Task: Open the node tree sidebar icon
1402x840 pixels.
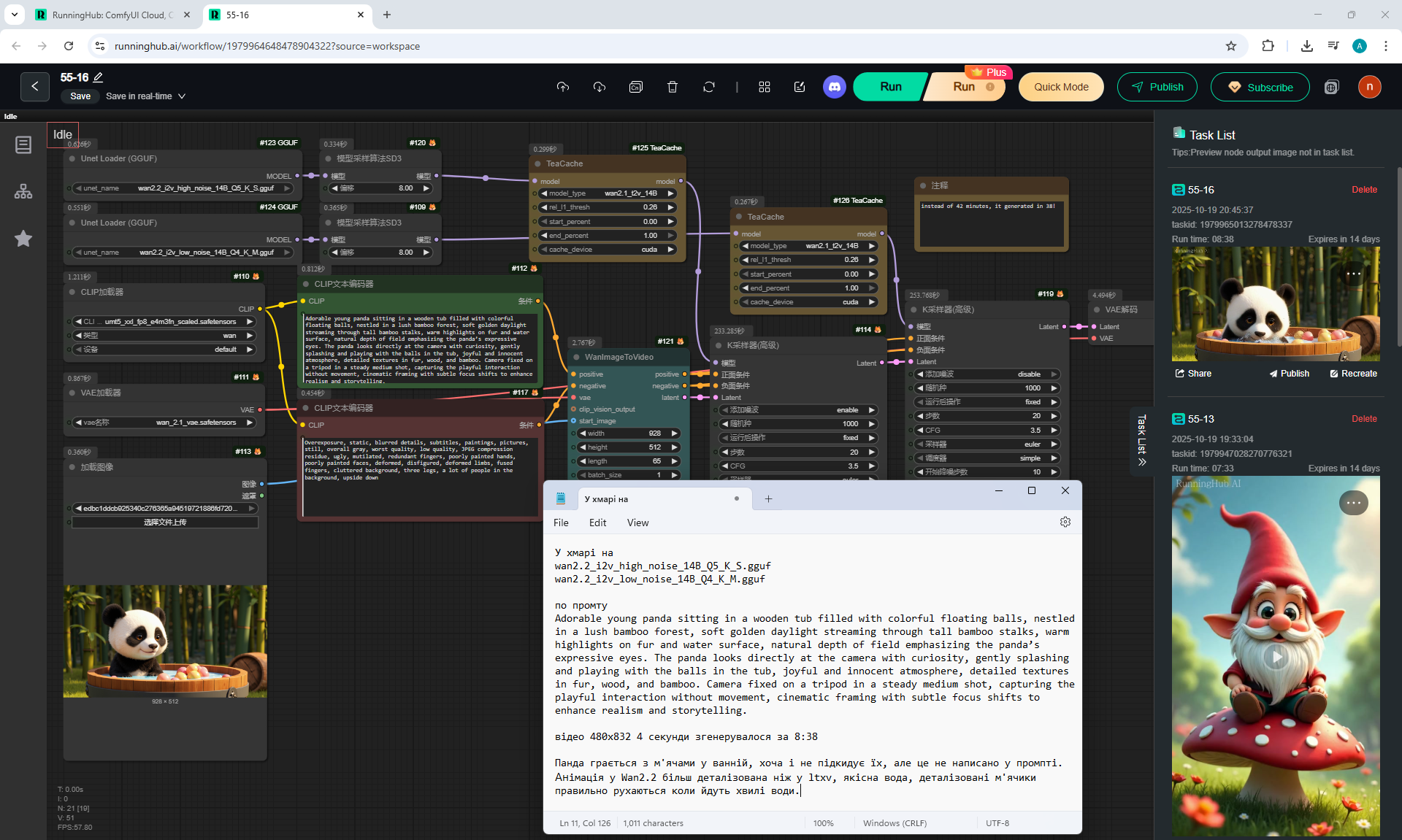Action: (23, 192)
